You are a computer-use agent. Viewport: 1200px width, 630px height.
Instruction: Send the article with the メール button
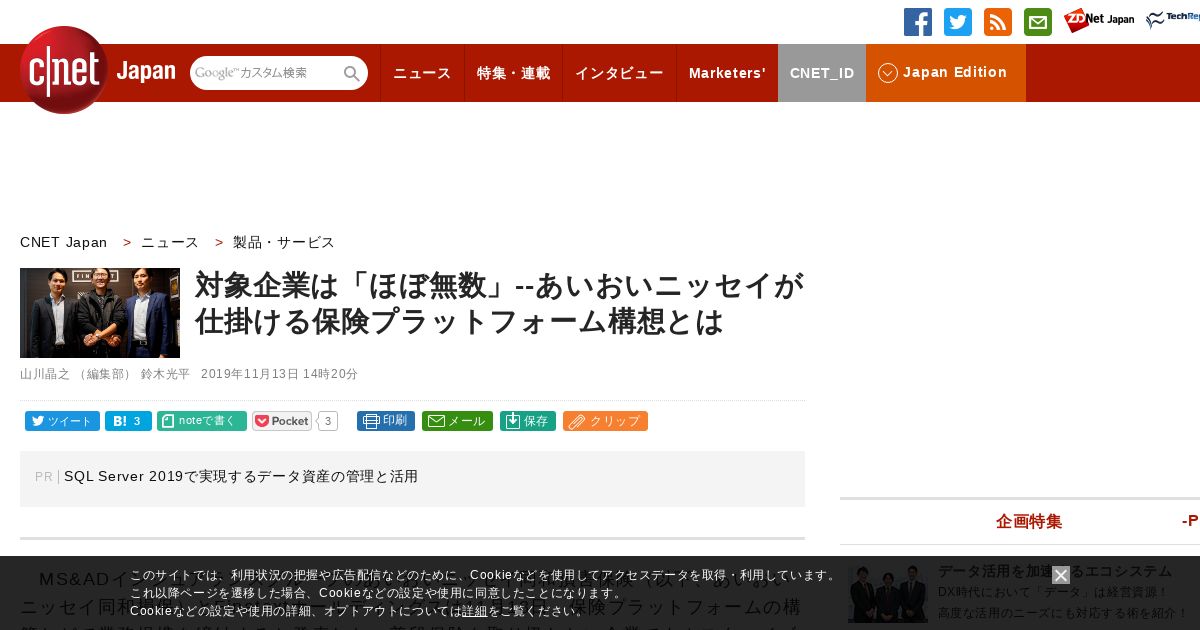[457, 421]
